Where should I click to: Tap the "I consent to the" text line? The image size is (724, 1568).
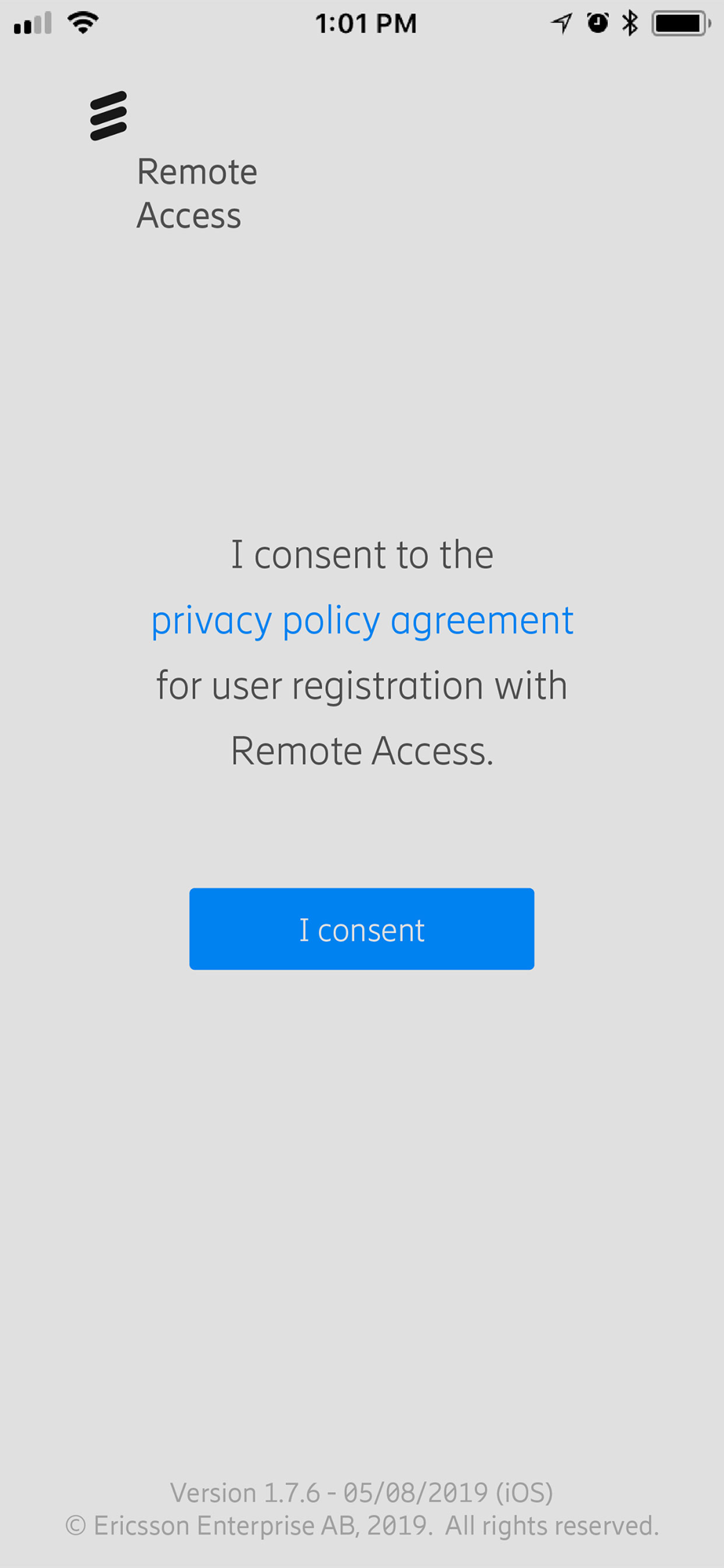click(362, 555)
